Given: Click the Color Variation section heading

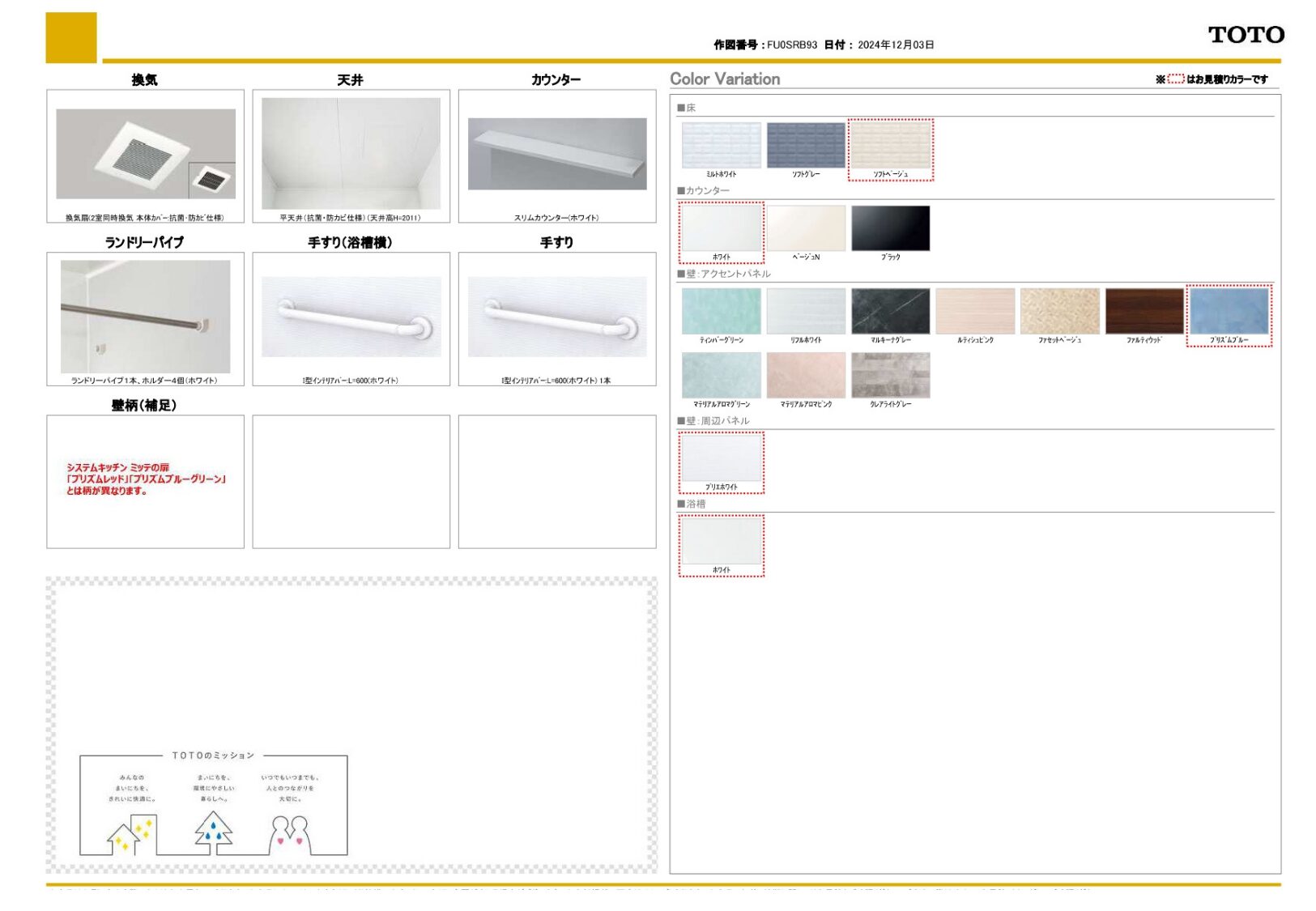Looking at the screenshot, I should pyautogui.click(x=725, y=79).
